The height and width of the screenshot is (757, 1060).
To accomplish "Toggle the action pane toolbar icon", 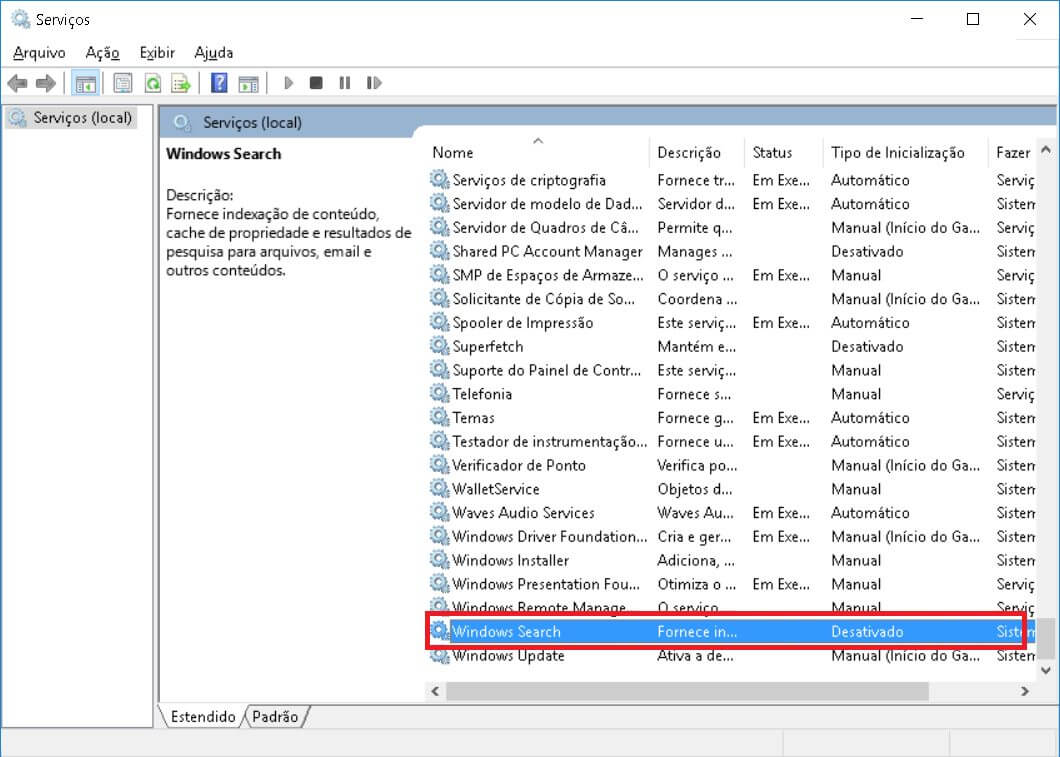I will (248, 83).
